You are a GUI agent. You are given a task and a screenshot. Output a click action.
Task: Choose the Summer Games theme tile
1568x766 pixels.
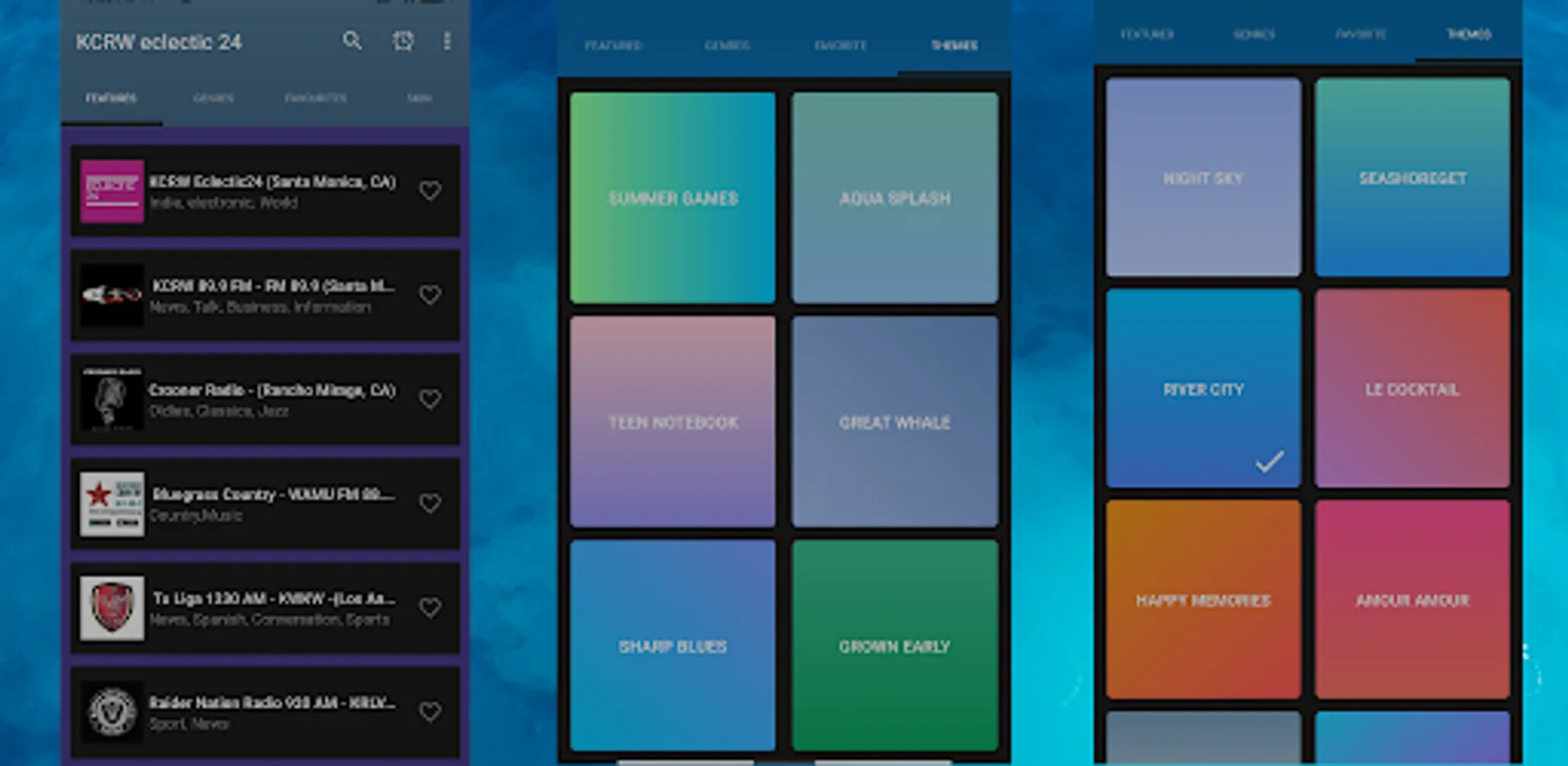tap(673, 197)
